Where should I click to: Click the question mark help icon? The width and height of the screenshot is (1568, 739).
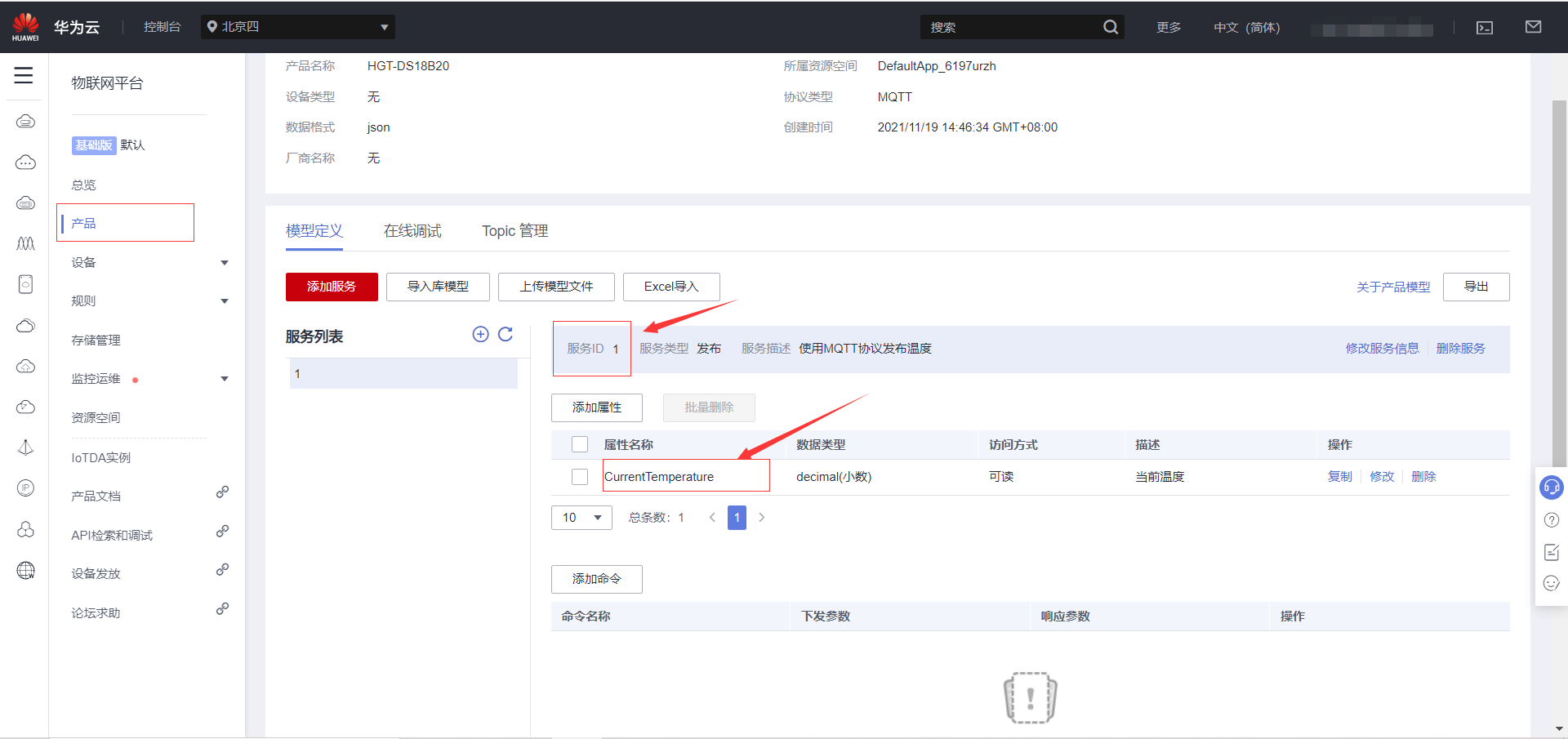[x=1552, y=520]
